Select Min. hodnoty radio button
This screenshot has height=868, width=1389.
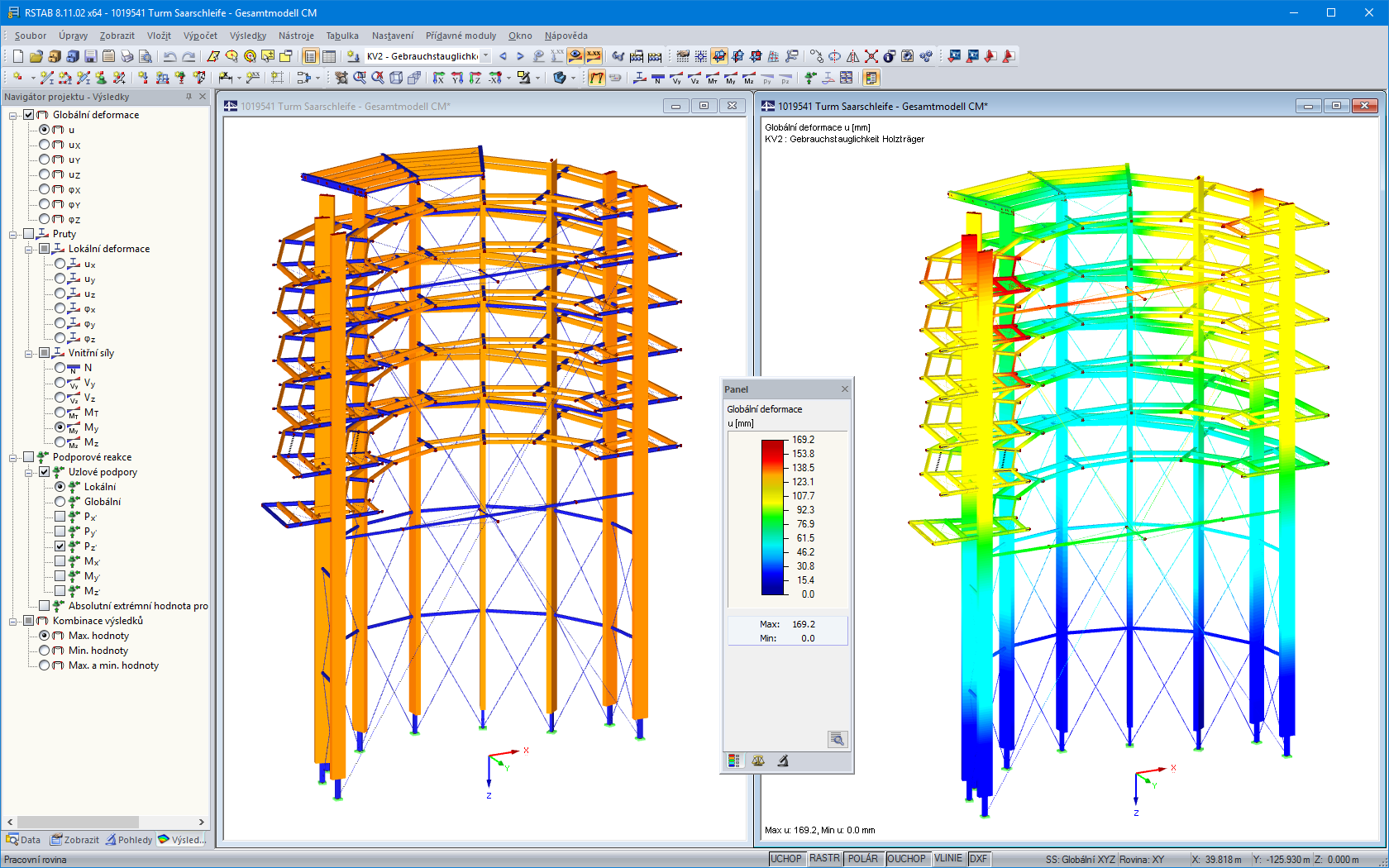tap(45, 651)
